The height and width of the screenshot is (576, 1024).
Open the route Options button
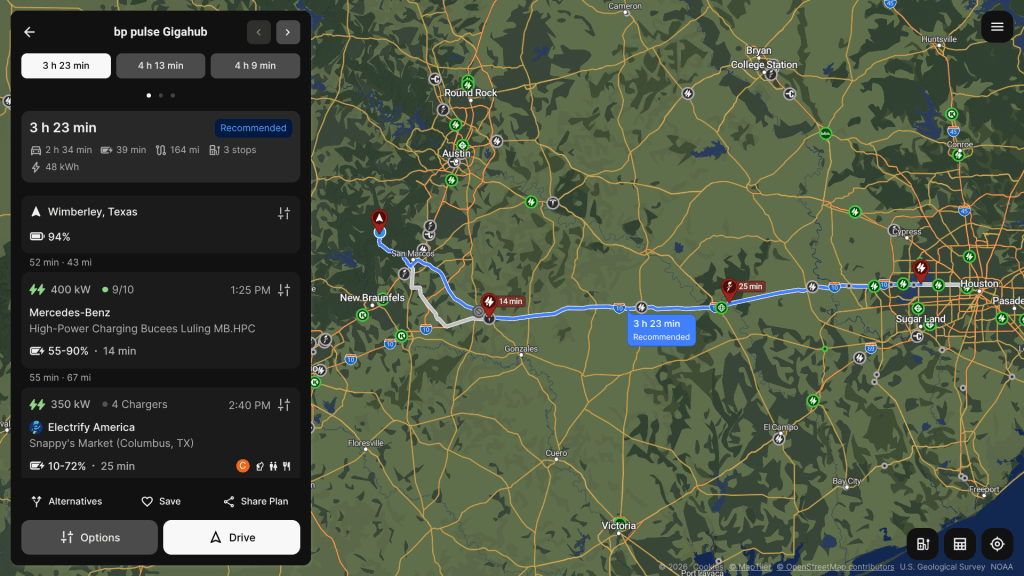click(89, 537)
